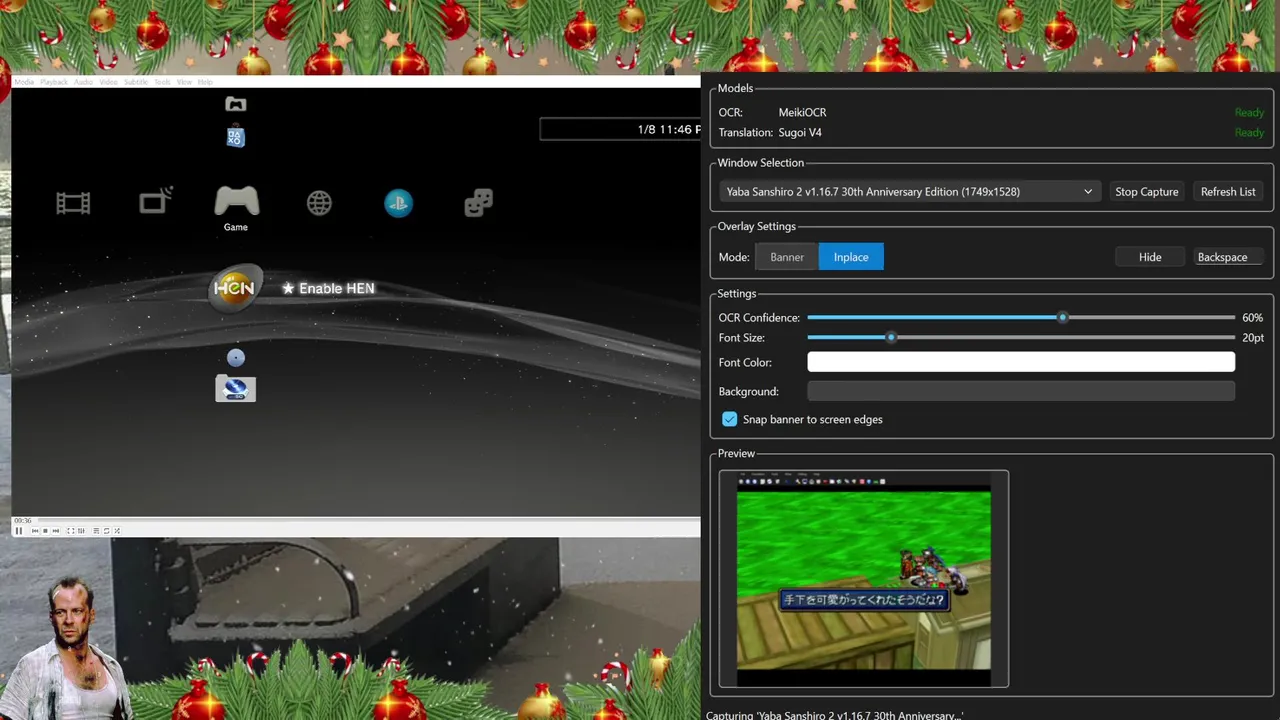Viewport: 1280px width, 720px height.
Task: Open the Font Color white swatch
Action: point(1021,362)
